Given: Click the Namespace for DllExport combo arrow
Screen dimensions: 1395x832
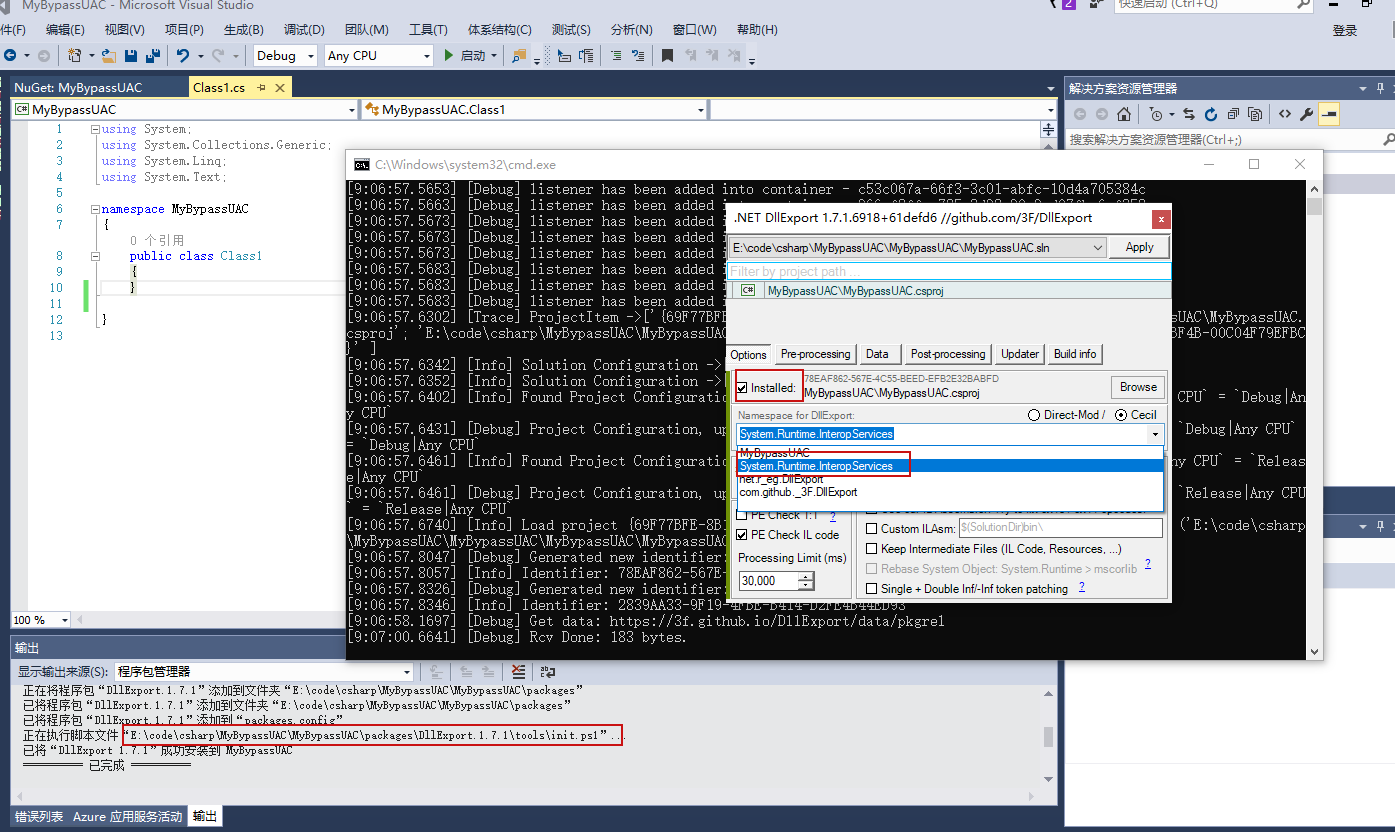Looking at the screenshot, I should pyautogui.click(x=1156, y=434).
